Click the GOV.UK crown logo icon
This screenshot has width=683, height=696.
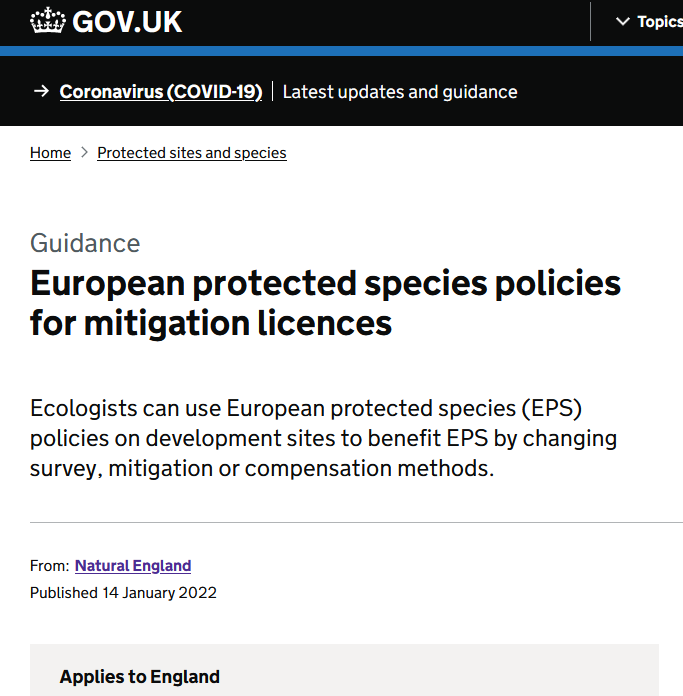coord(47,21)
